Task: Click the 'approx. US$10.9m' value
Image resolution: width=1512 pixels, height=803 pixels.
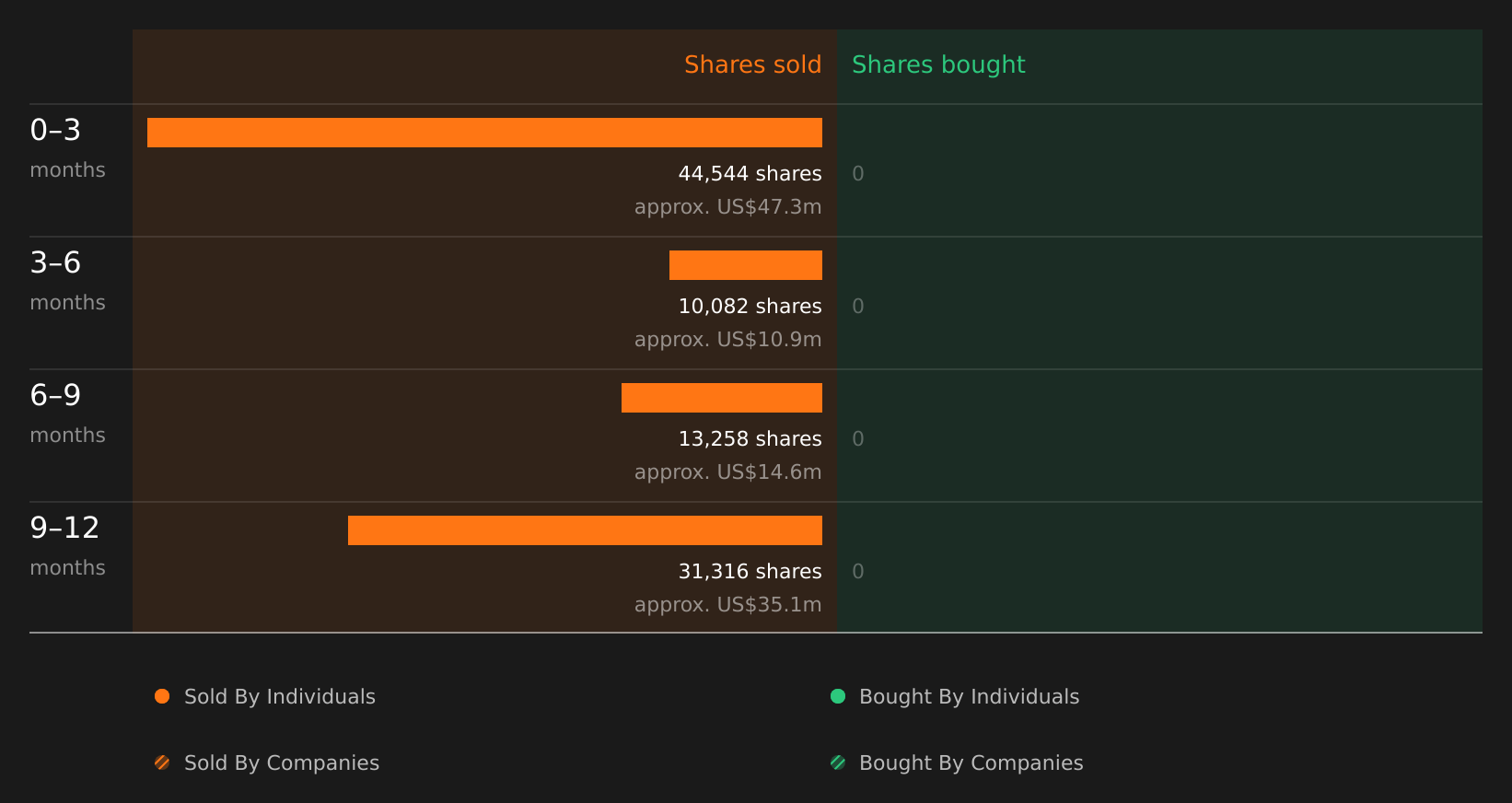Action: coord(727,340)
